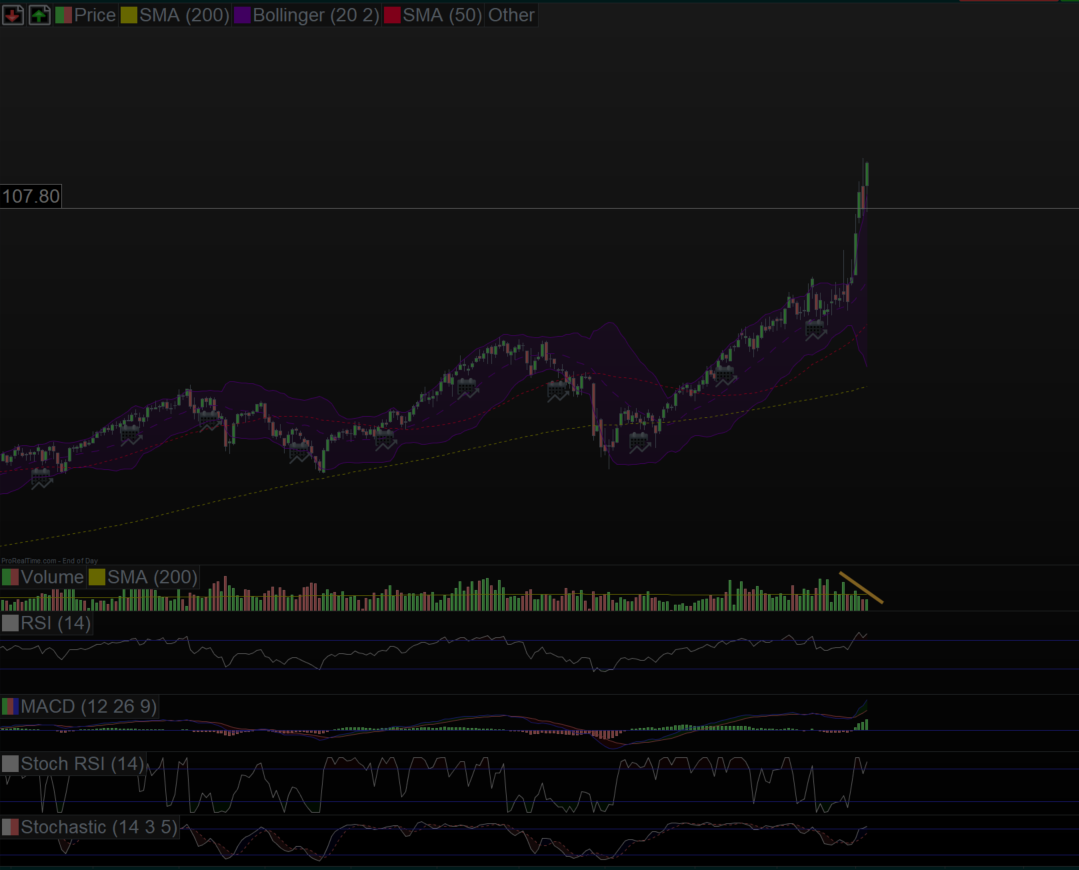Click the green up-arrow icon in top toolbar
The height and width of the screenshot is (870, 1079).
[39, 15]
